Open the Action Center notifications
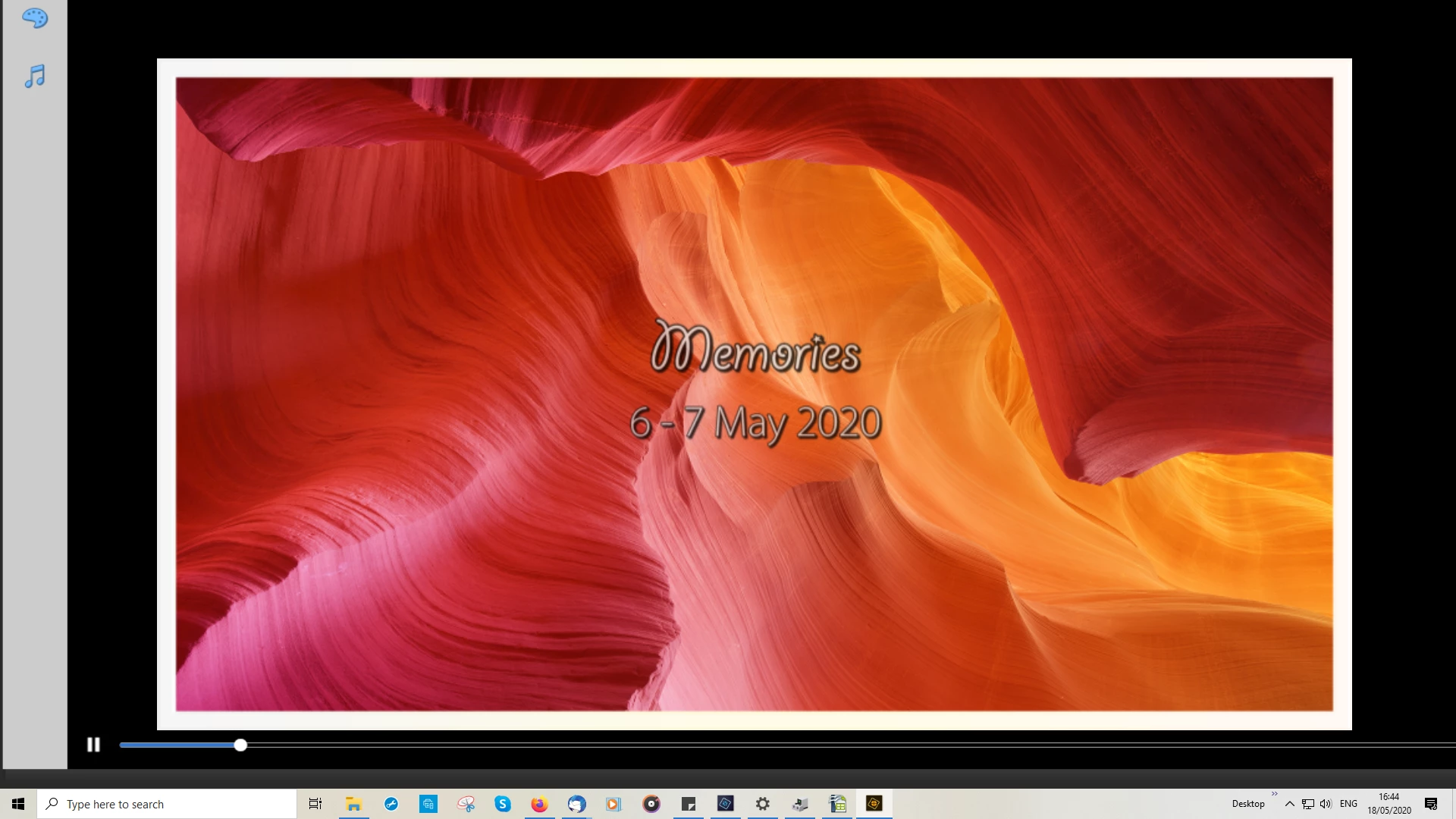The width and height of the screenshot is (1456, 819). pos(1431,804)
